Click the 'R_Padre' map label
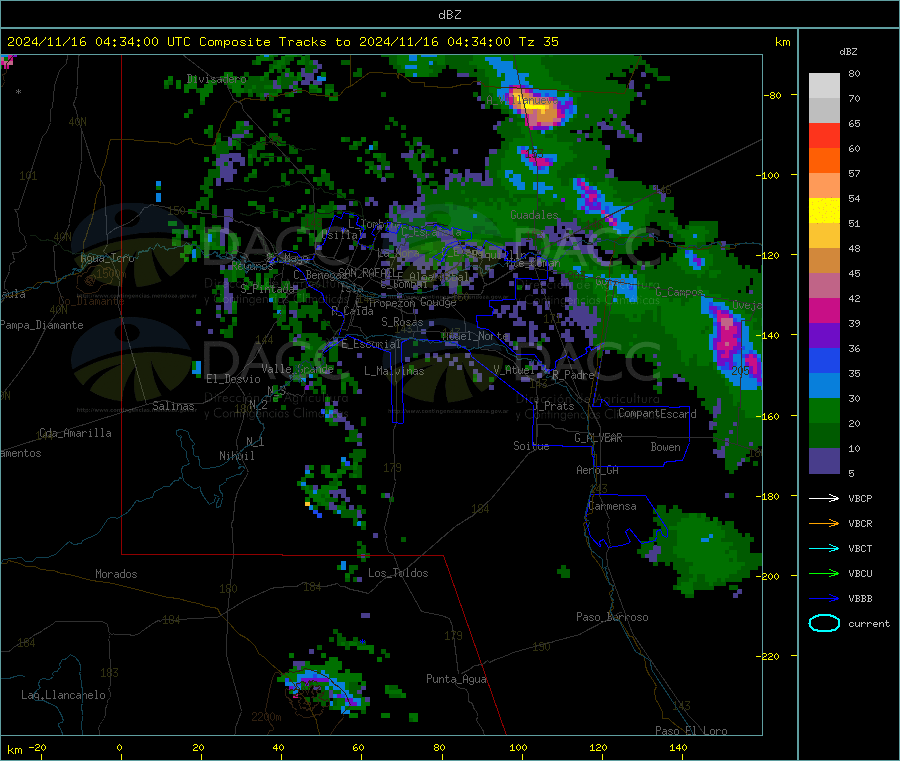900x761 pixels. [x=573, y=375]
